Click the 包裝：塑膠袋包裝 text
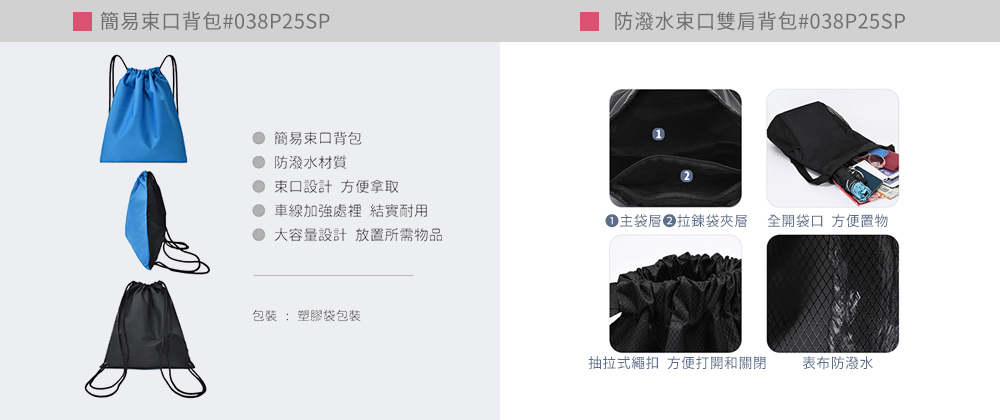Screen dimensions: 1000x420 click(307, 316)
